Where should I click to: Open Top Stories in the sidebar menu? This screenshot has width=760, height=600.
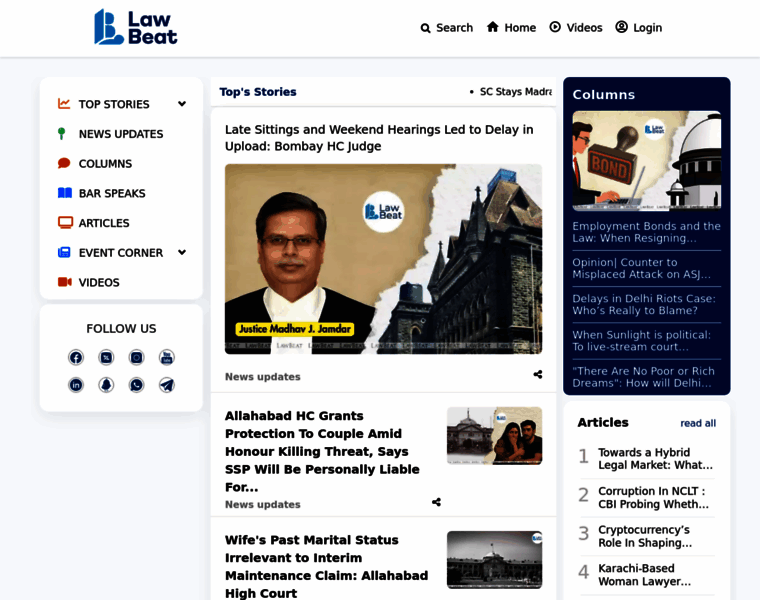(x=114, y=104)
